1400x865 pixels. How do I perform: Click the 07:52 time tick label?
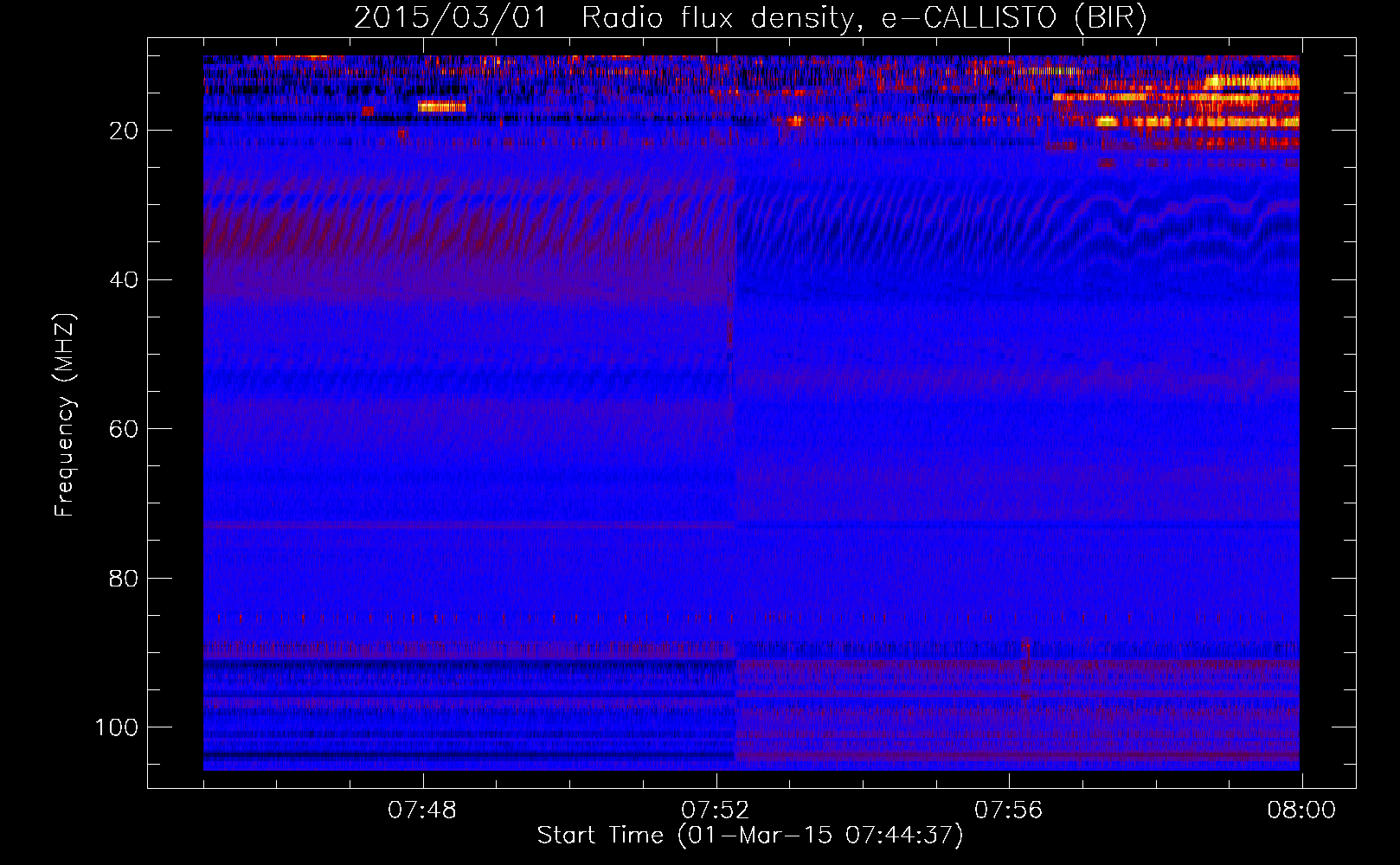715,811
